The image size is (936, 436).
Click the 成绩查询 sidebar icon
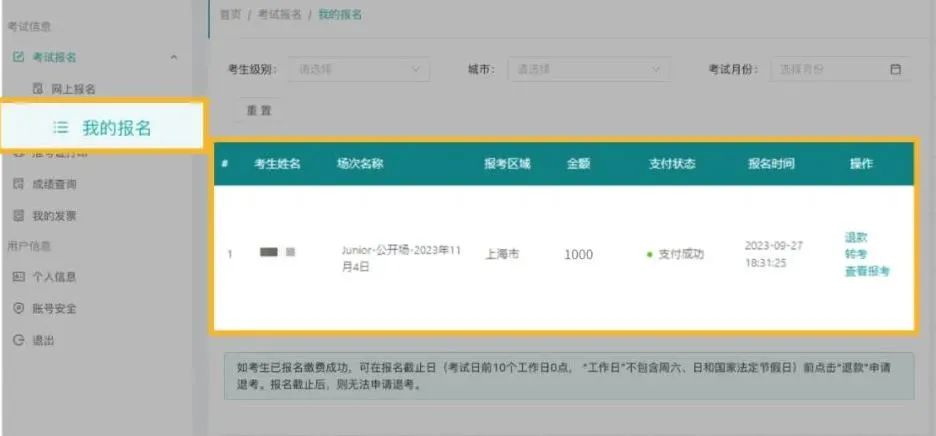pos(18,184)
